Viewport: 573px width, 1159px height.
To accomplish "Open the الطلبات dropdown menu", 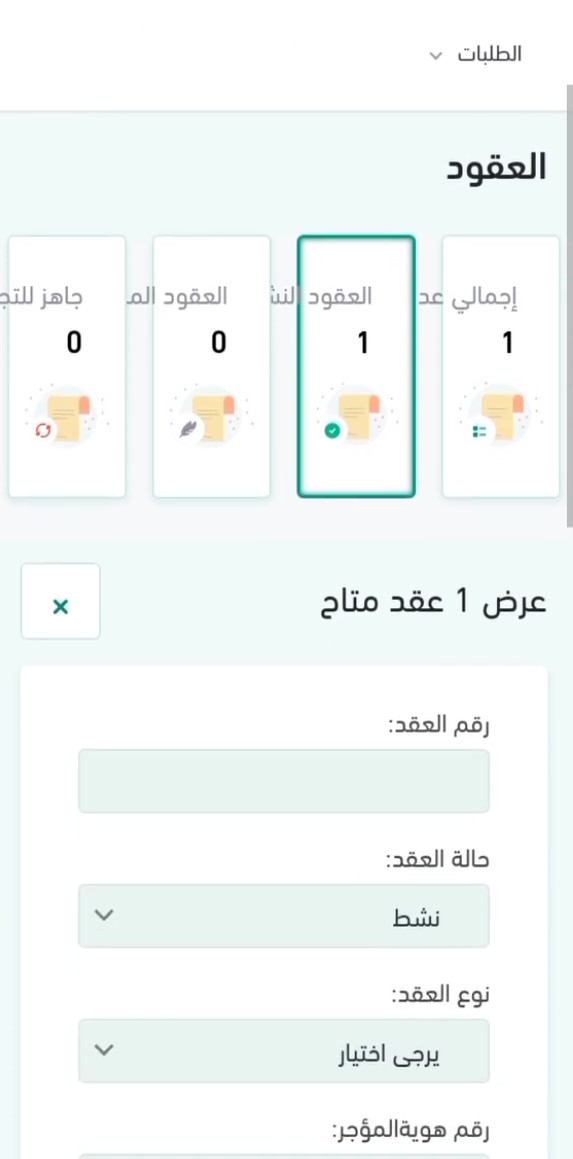I will click(x=476, y=54).
